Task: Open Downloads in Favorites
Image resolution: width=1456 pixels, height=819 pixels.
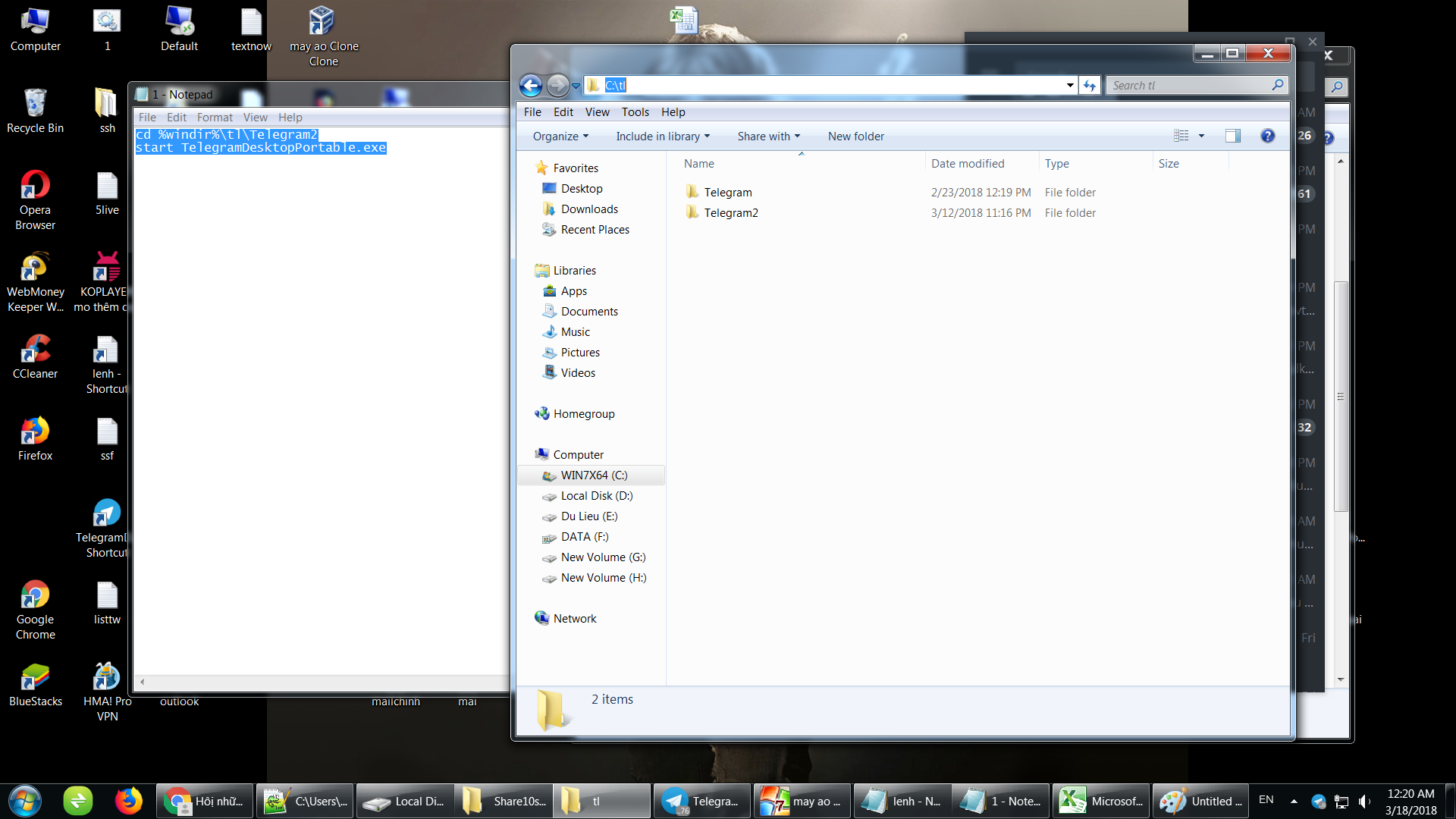Action: point(588,209)
